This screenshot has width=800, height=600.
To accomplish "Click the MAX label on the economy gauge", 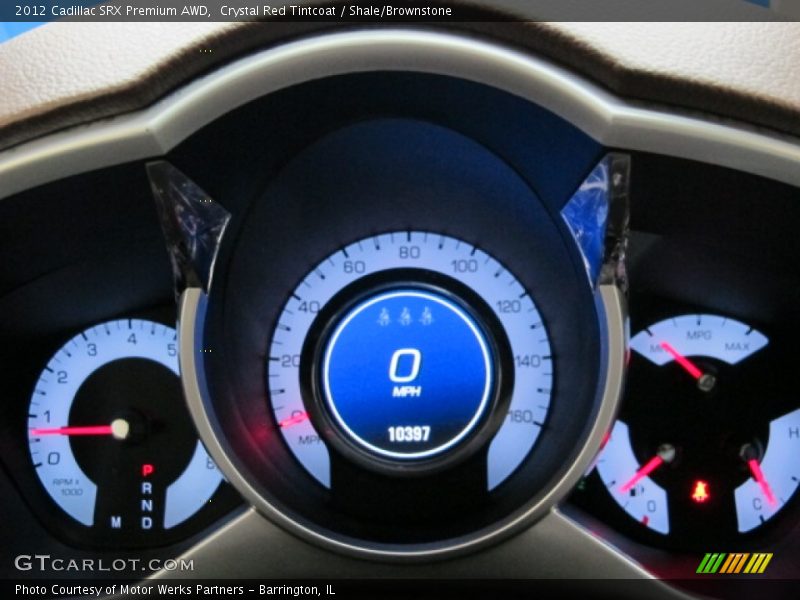I will pyautogui.click(x=737, y=347).
